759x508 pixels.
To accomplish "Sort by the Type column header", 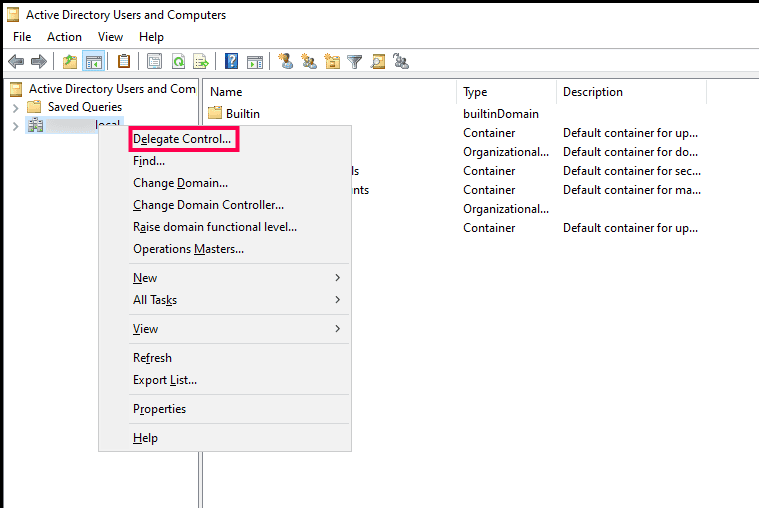I will coord(506,92).
